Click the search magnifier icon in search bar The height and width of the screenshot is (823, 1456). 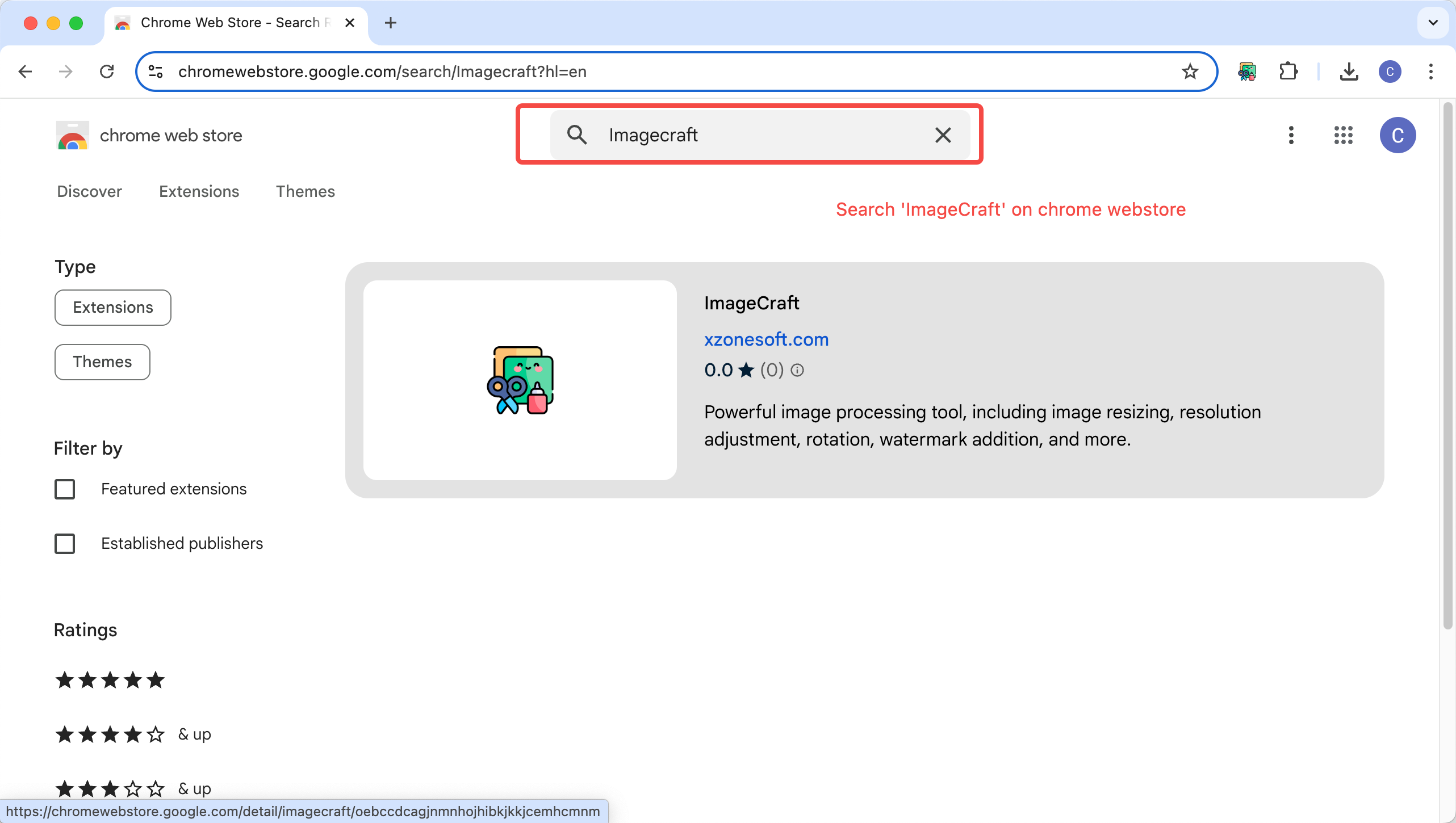(x=577, y=135)
